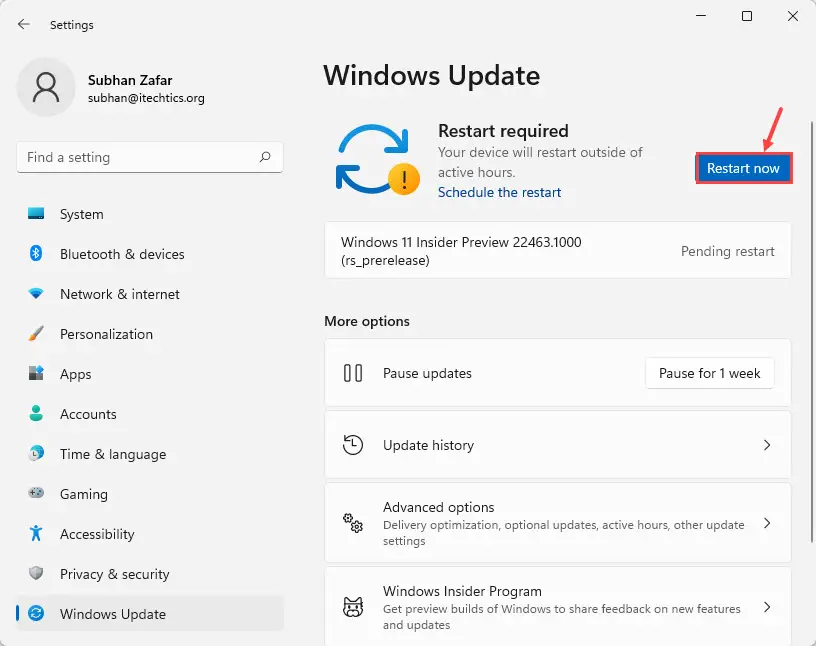Open Personalization settings
Viewport: 816px width, 646px height.
point(150,334)
